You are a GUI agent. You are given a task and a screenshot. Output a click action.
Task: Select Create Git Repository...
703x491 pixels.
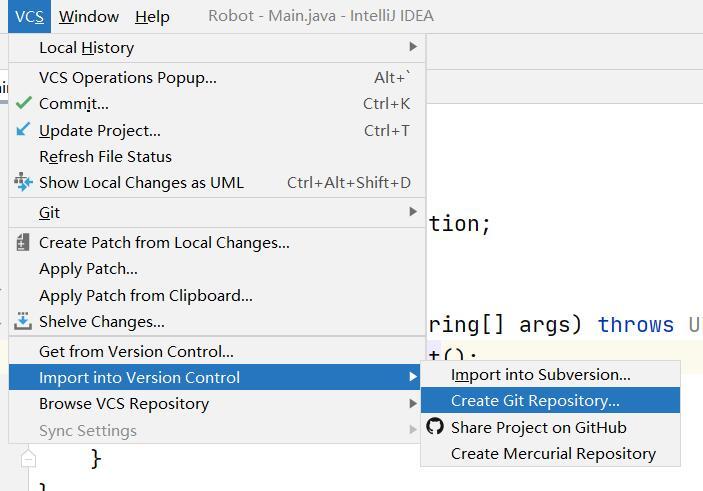tap(551, 400)
